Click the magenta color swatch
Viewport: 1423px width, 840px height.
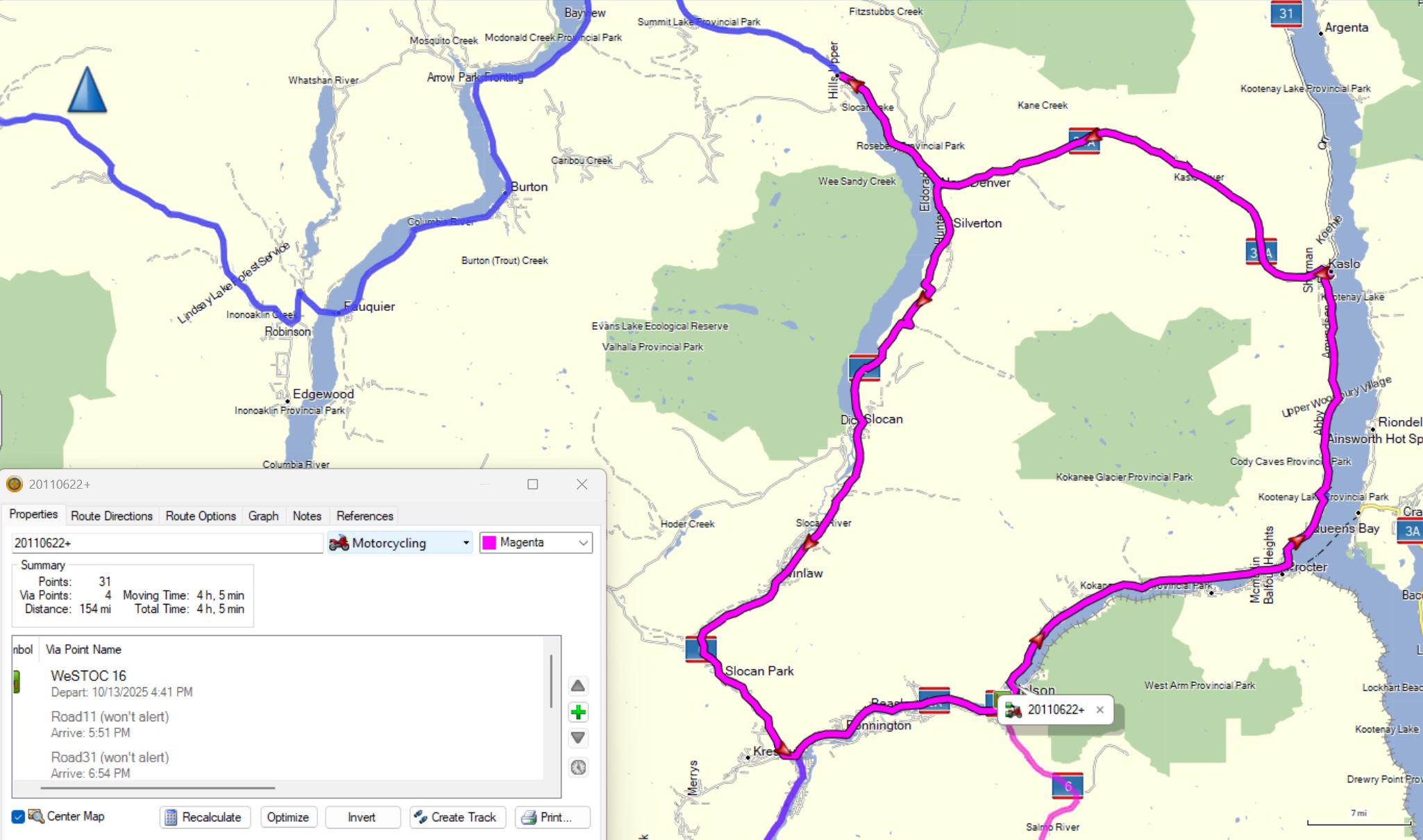pyautogui.click(x=489, y=543)
